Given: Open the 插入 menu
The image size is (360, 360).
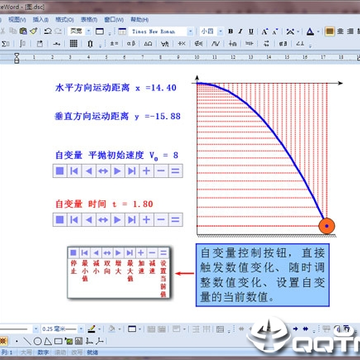Looking at the screenshot, I should [41, 19].
